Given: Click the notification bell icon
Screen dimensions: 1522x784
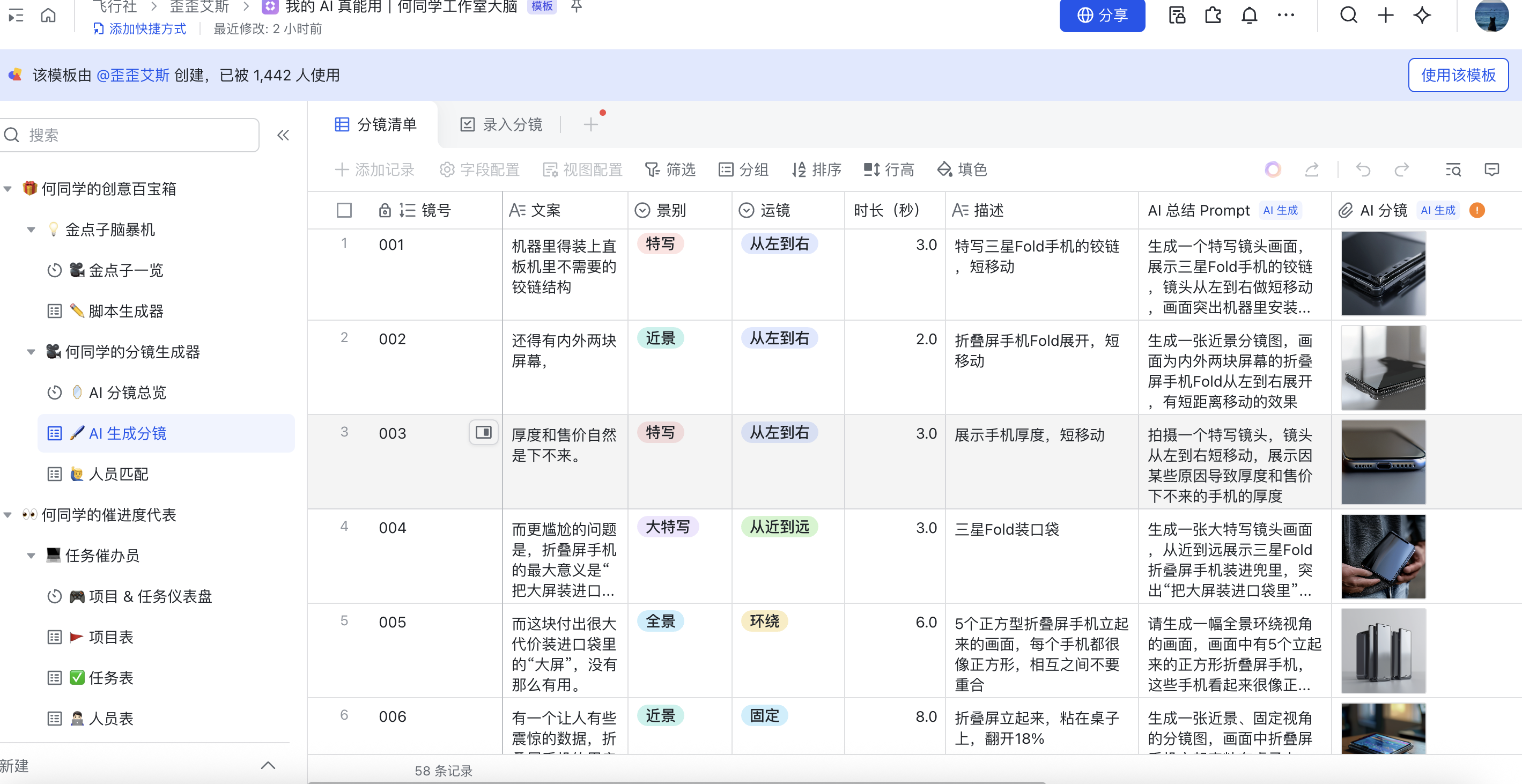Looking at the screenshot, I should pyautogui.click(x=1249, y=16).
